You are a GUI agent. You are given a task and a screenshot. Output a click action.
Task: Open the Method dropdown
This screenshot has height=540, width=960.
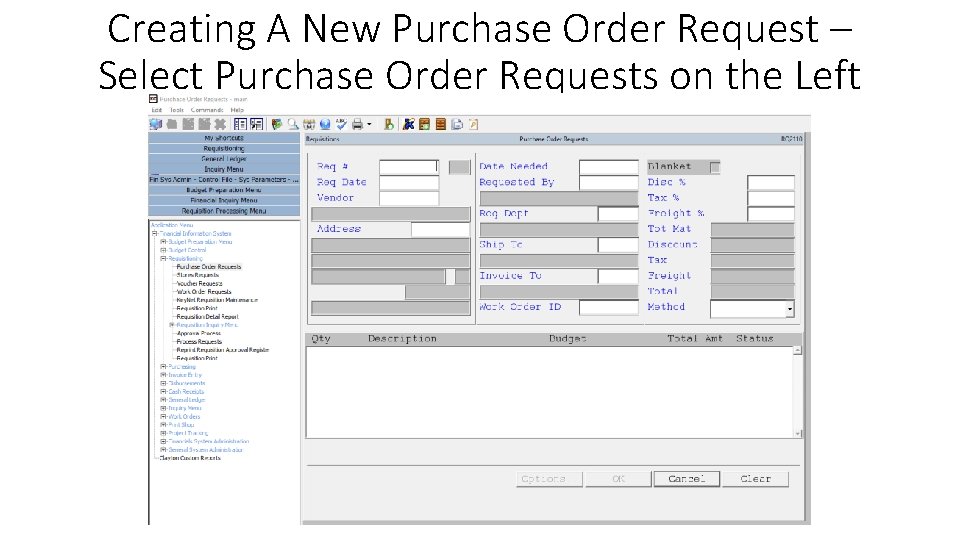coord(790,309)
